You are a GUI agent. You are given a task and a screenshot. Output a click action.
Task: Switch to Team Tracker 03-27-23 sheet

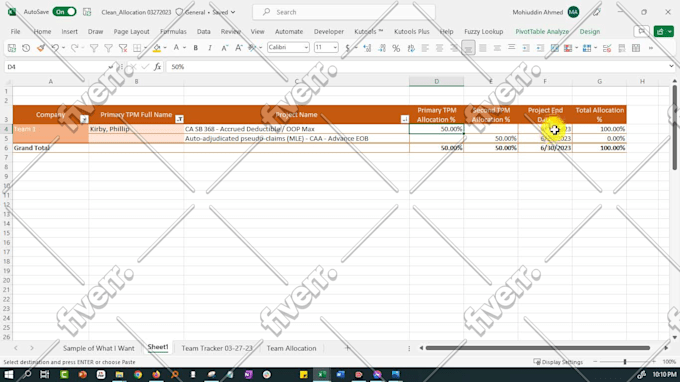click(x=217, y=348)
